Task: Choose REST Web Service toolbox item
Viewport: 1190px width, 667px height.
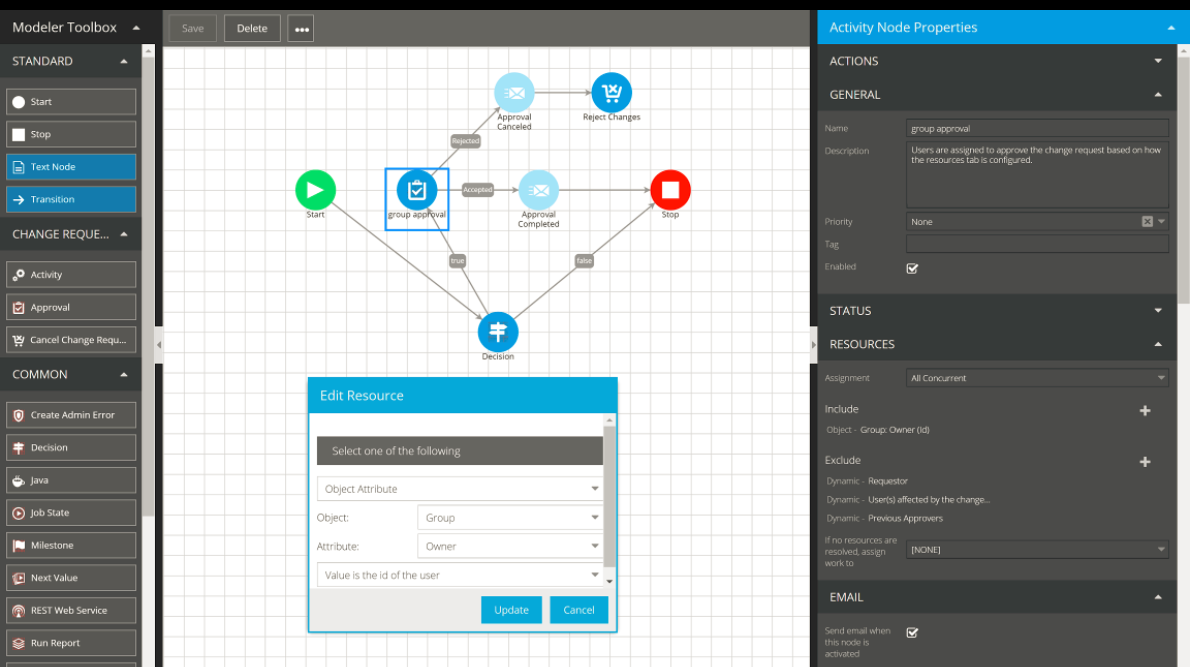Action: coord(71,611)
